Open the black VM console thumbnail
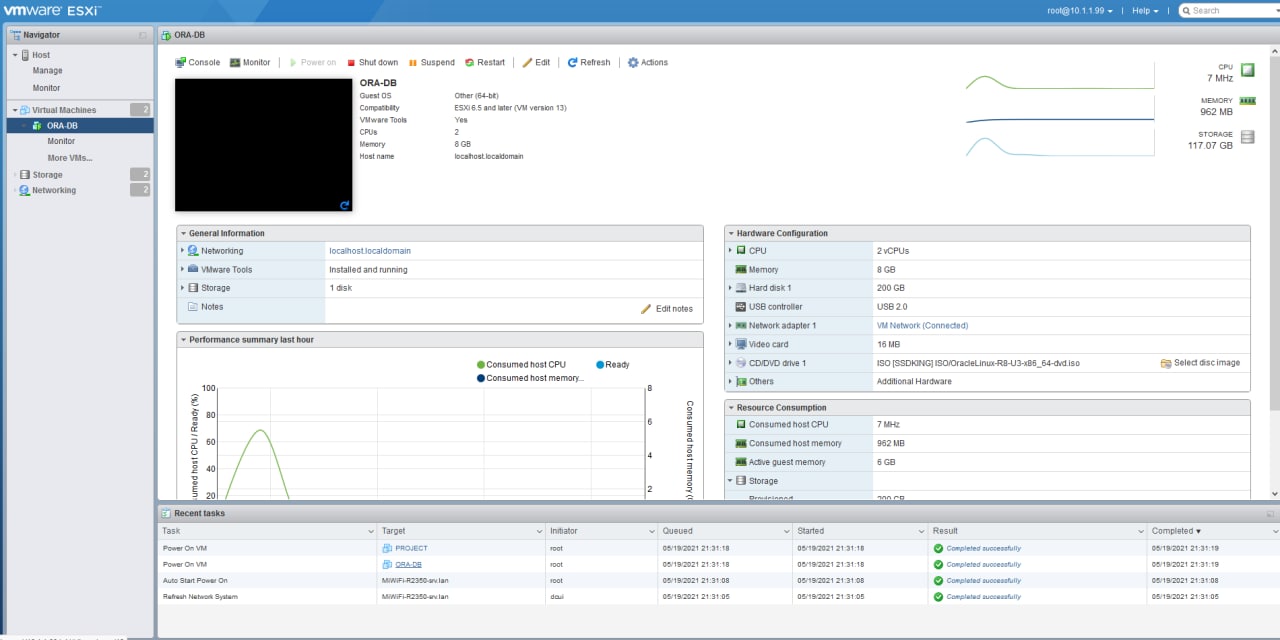Image resolution: width=1280 pixels, height=640 pixels. tap(264, 145)
